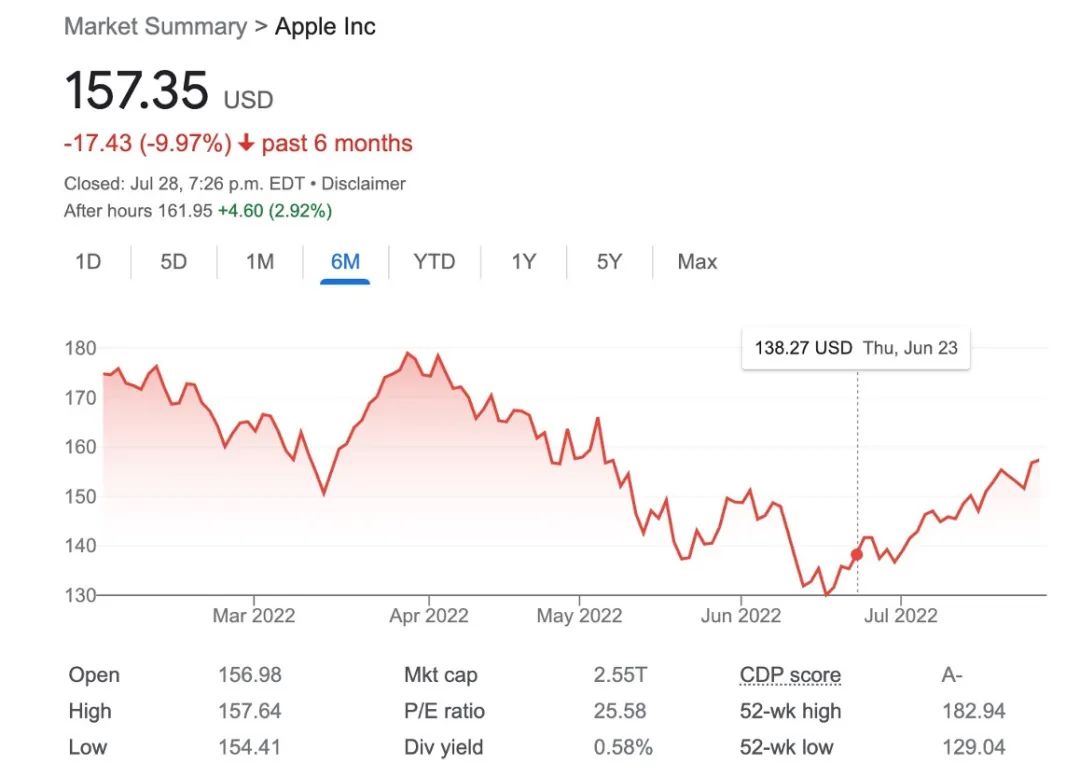Viewport: 1080px width, 778px height.
Task: View the 5Y price history tab
Action: (609, 262)
